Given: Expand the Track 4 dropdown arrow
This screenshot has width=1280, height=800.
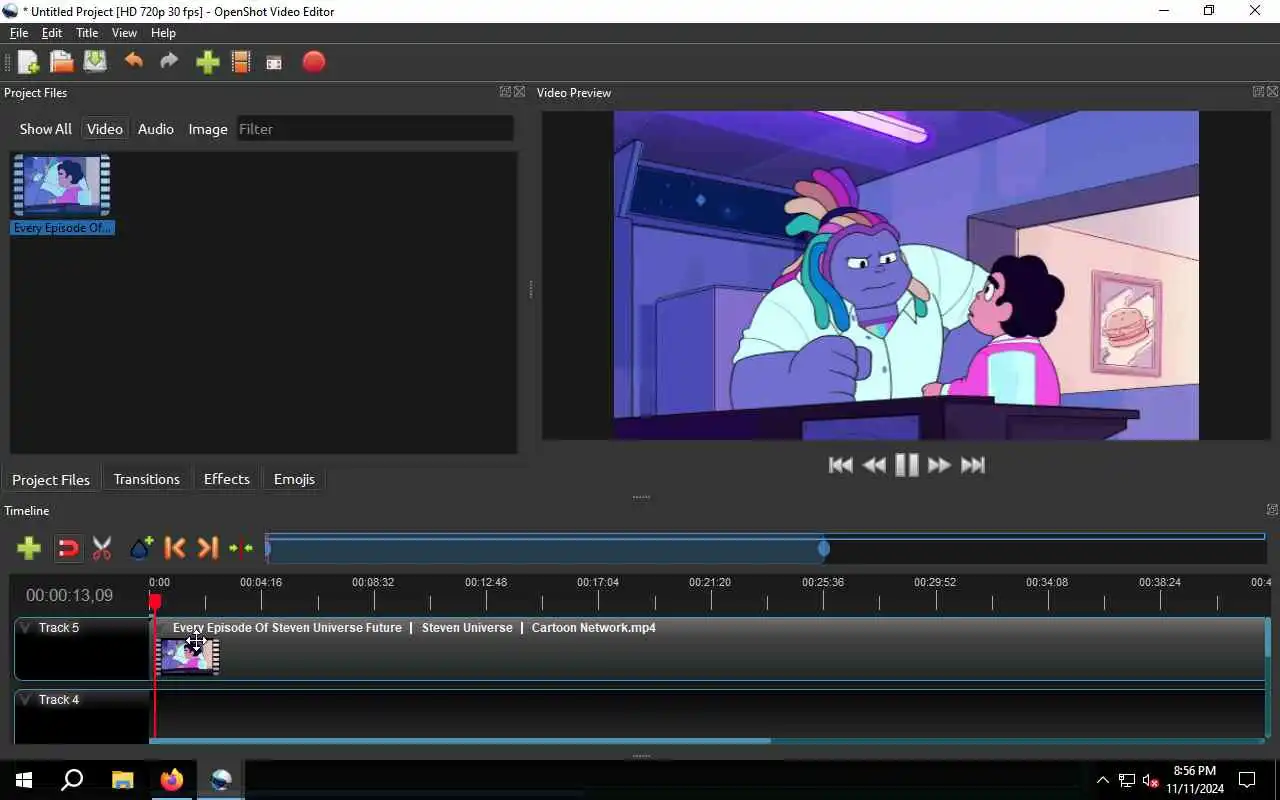Looking at the screenshot, I should (26, 700).
